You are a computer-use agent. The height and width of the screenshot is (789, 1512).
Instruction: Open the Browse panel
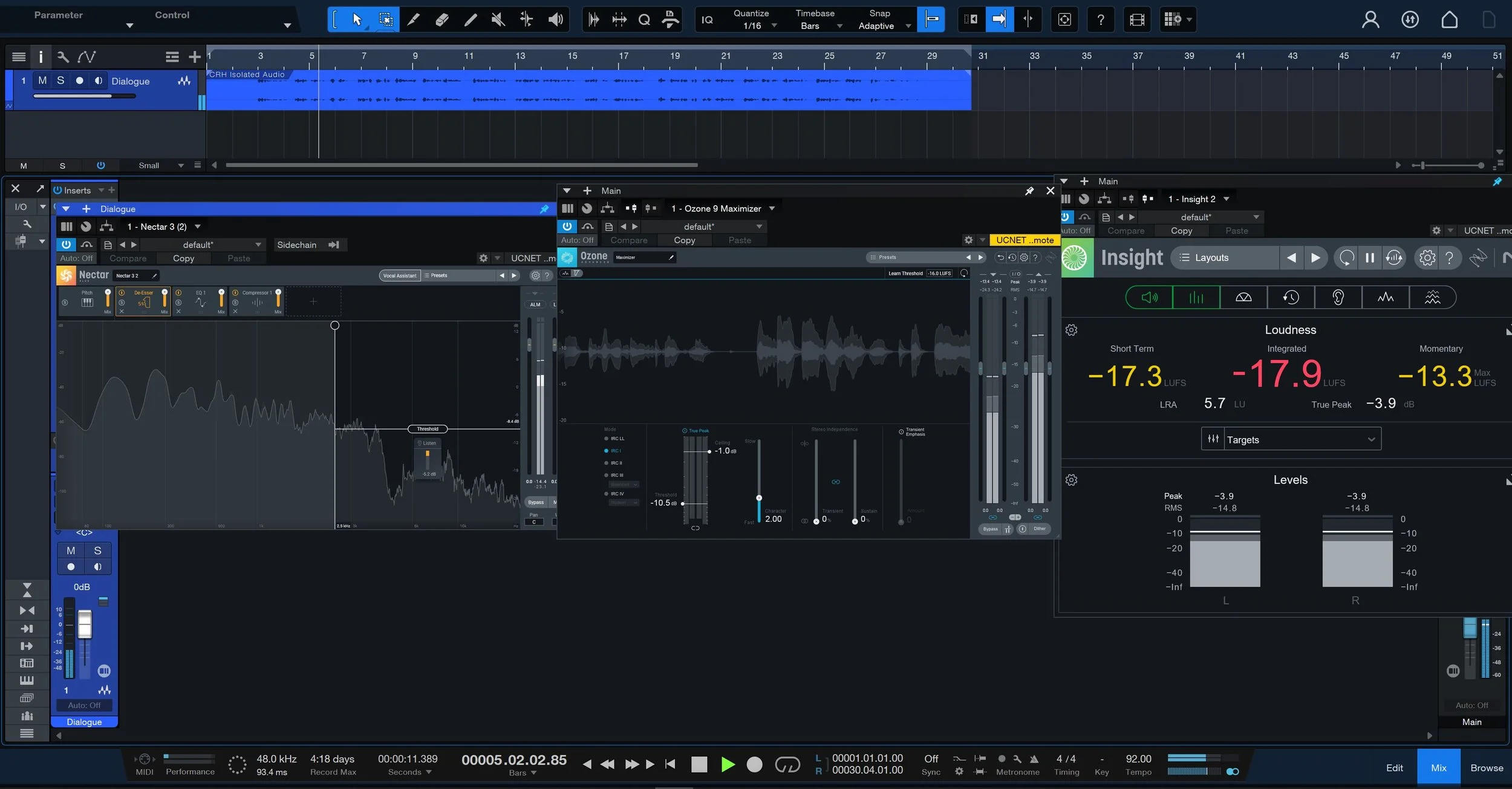point(1487,768)
